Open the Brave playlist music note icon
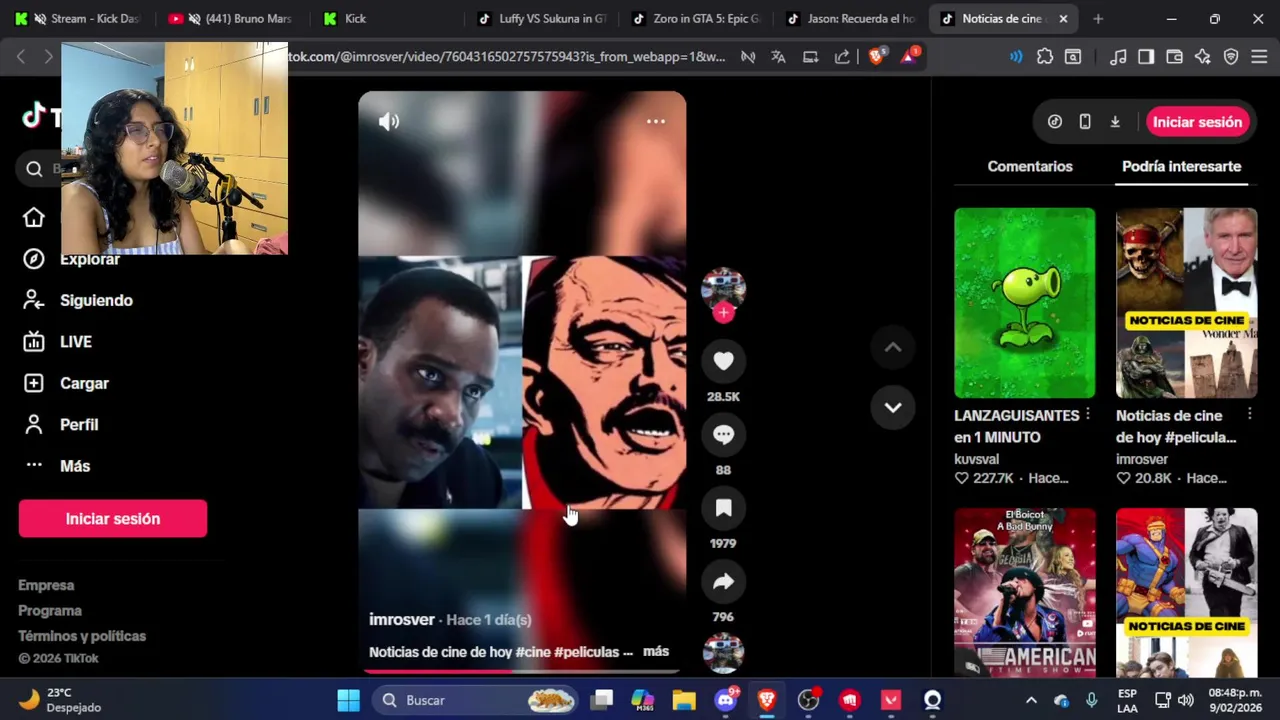Screen dimensions: 1280x720 (1119, 57)
